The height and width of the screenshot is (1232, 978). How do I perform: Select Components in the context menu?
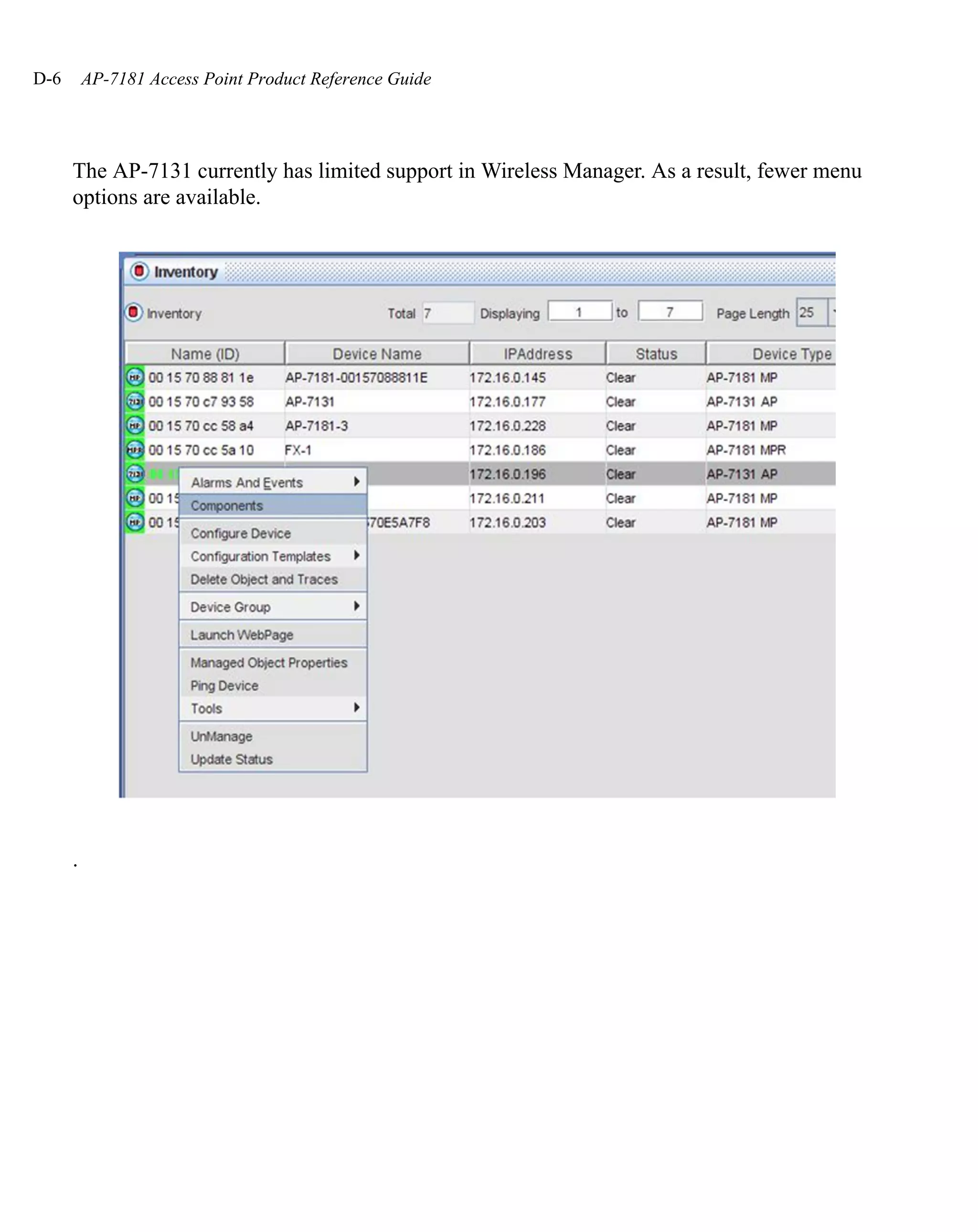tap(273, 506)
